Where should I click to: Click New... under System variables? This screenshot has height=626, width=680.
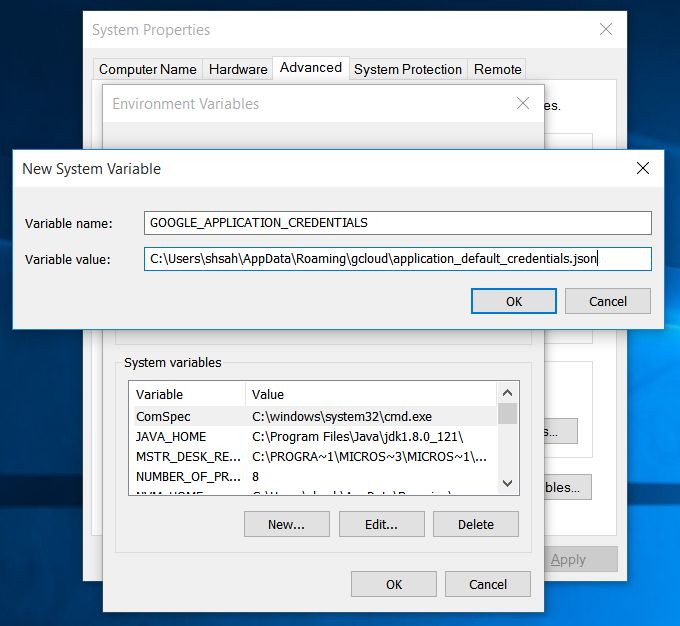287,524
